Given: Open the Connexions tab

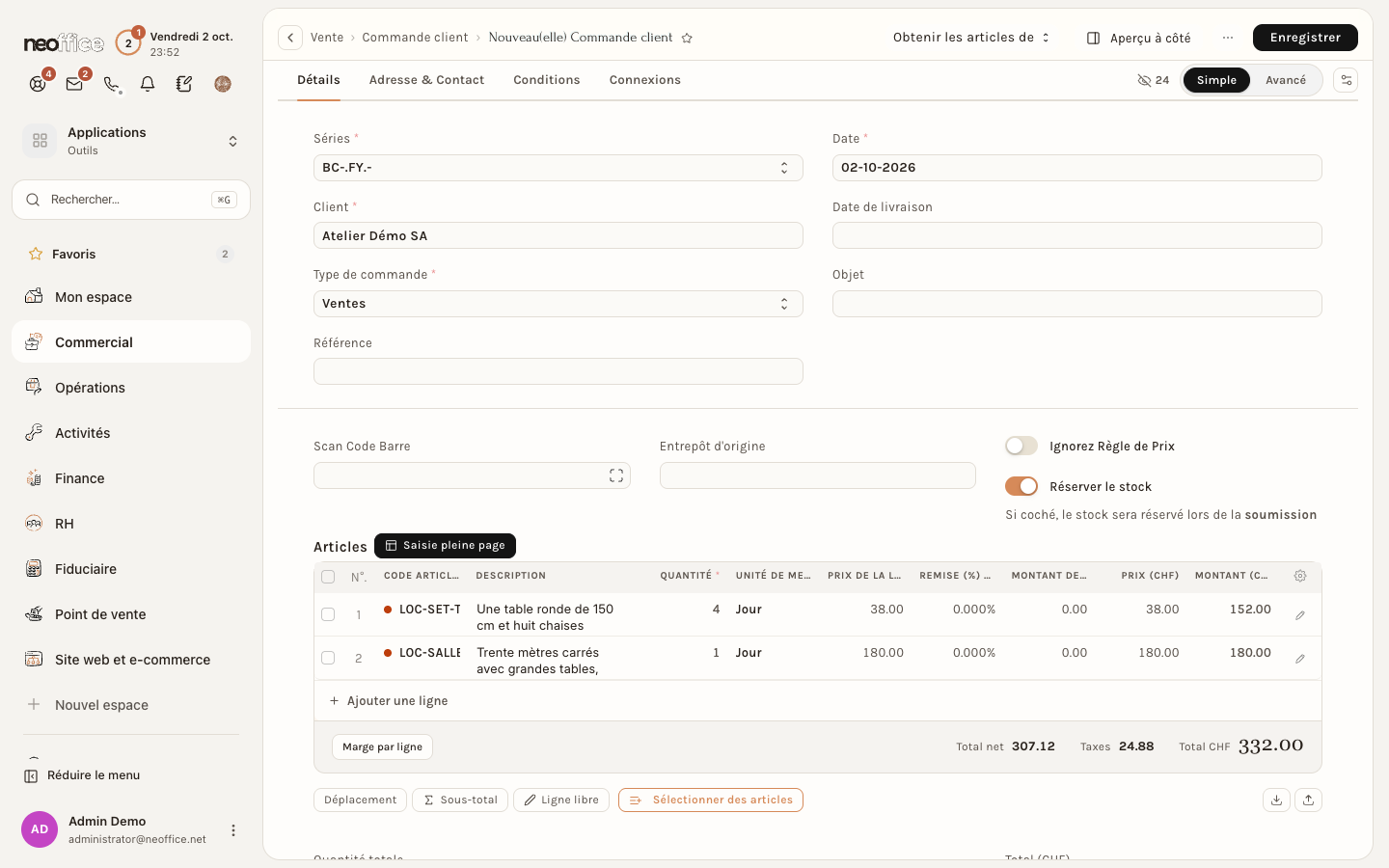Looking at the screenshot, I should (644, 80).
